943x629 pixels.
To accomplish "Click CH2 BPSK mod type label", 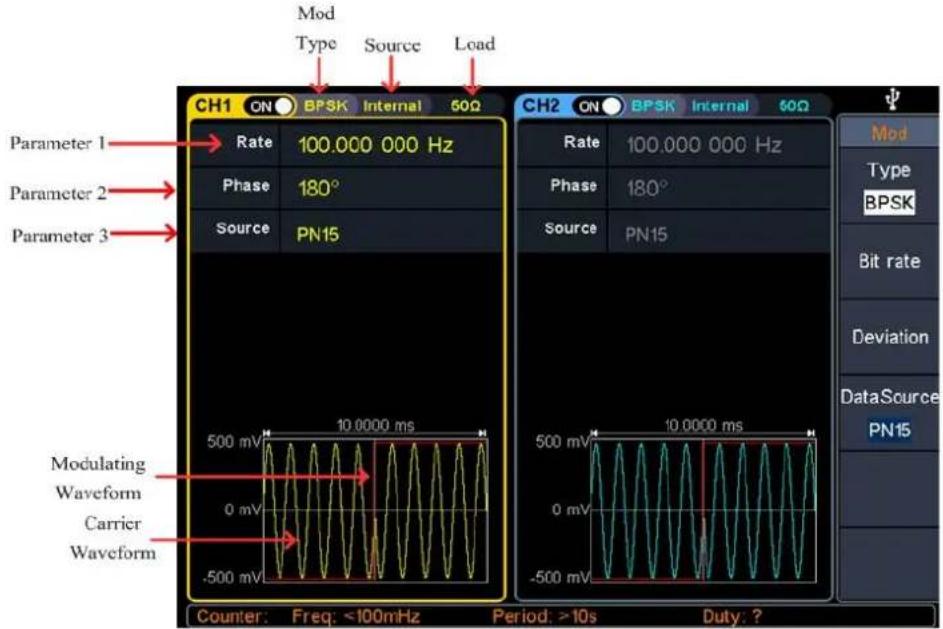I will 654,106.
